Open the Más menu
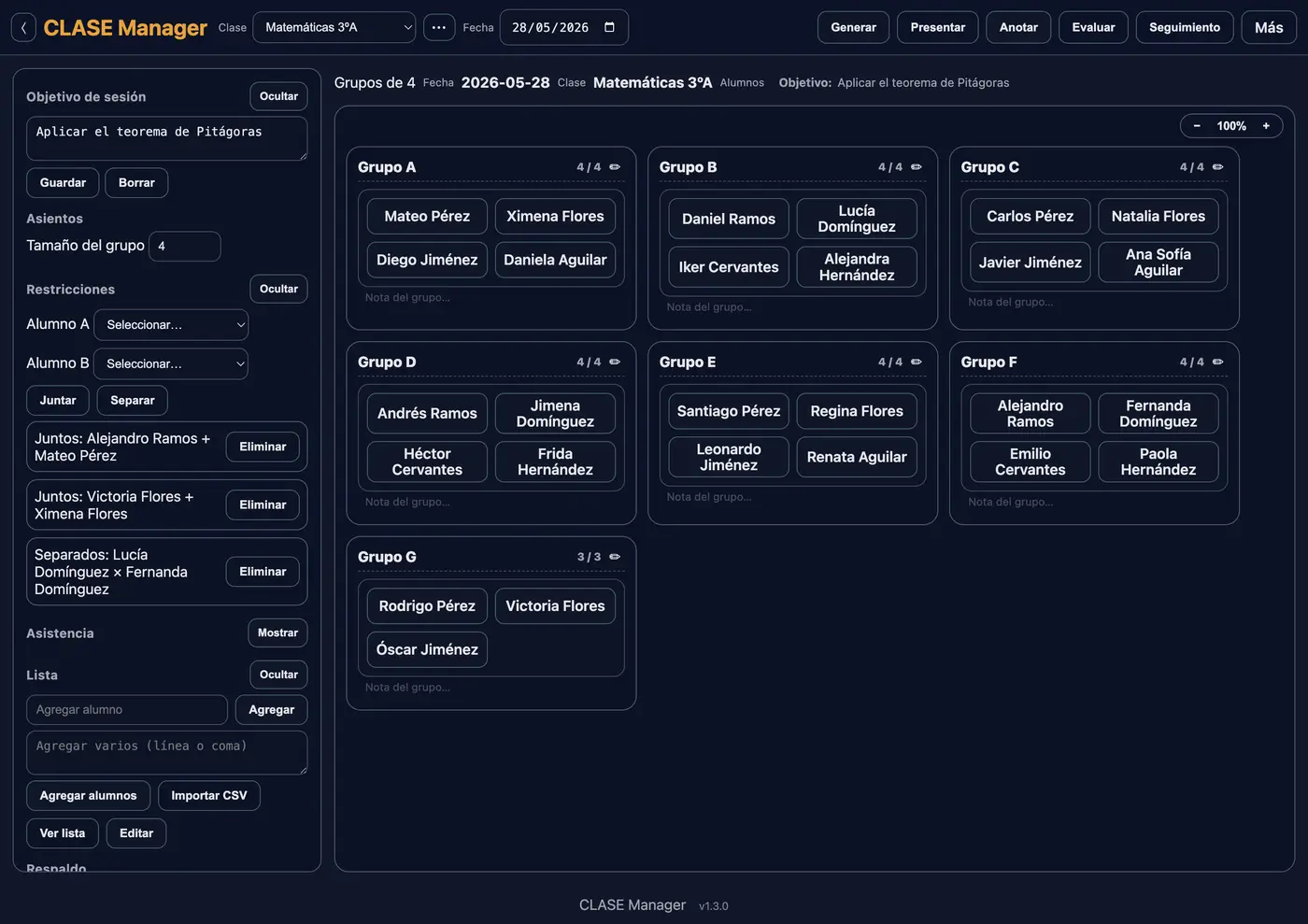 (1269, 27)
